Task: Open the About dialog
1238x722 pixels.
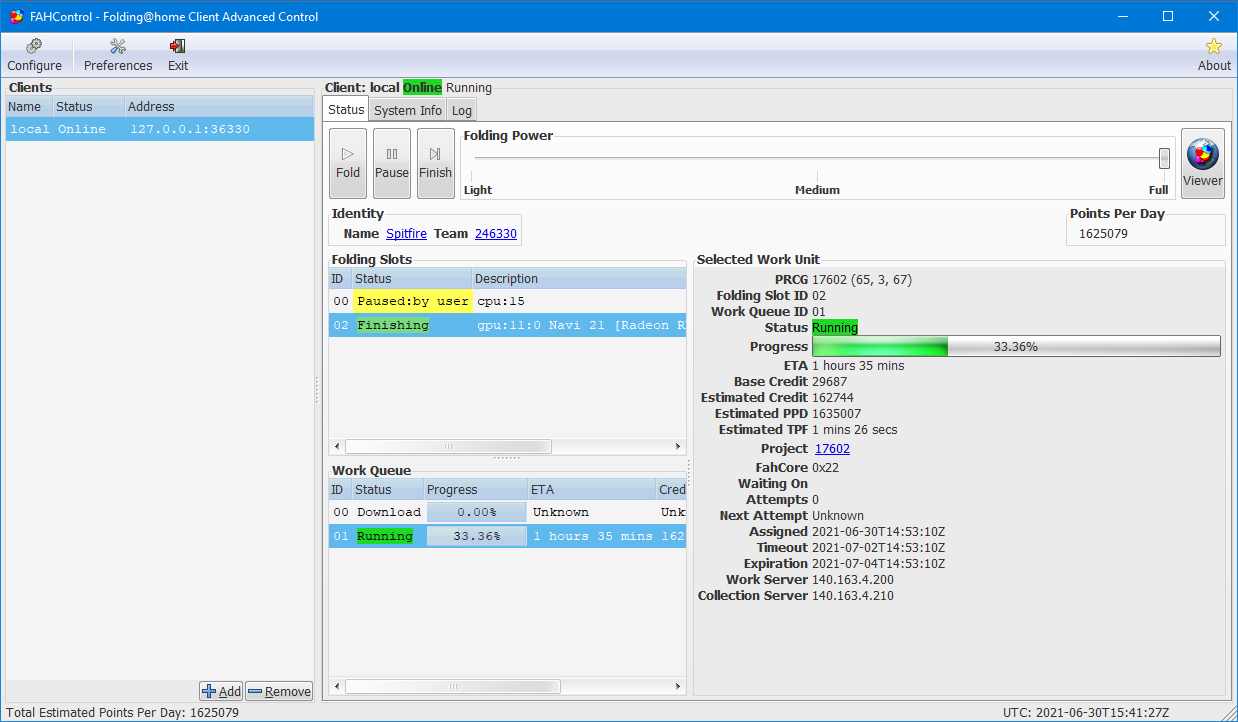Action: pyautogui.click(x=1214, y=55)
